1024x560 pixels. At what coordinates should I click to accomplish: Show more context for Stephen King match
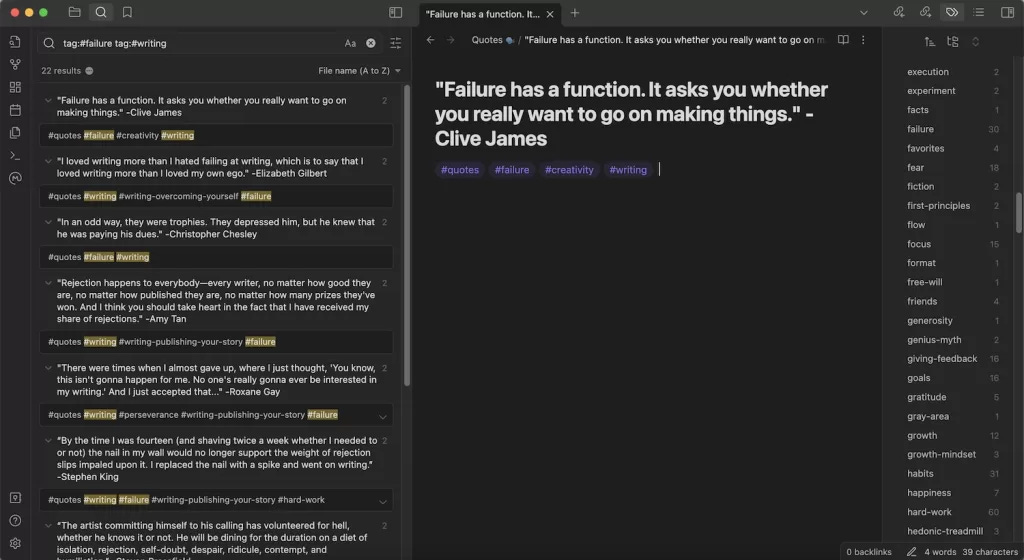pos(383,501)
